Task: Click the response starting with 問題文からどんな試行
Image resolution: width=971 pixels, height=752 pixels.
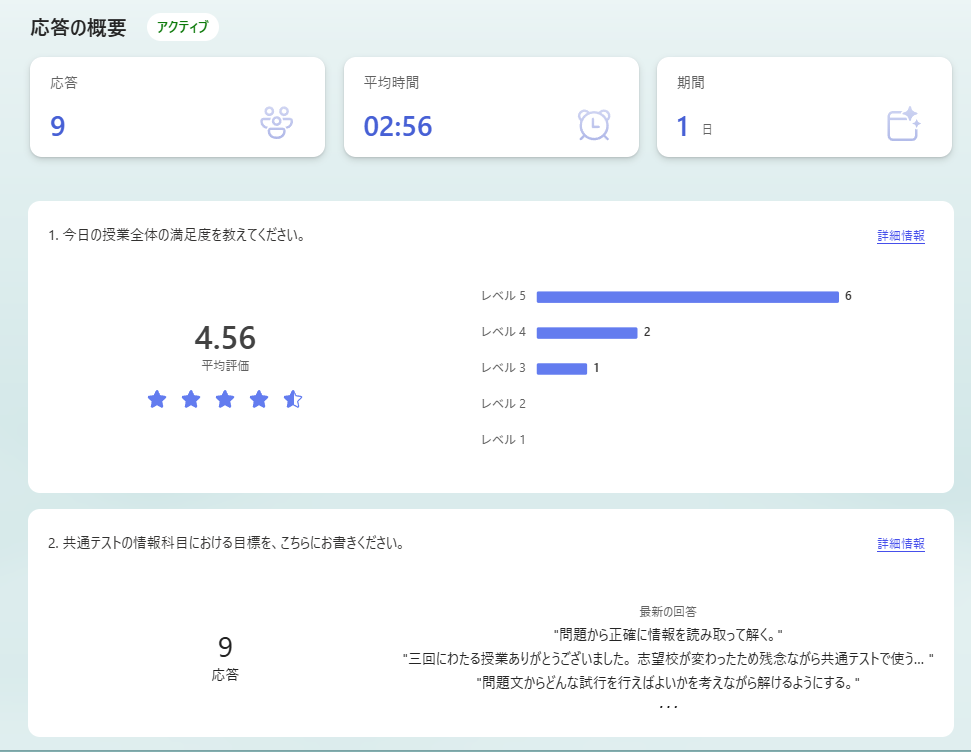Action: 667,683
